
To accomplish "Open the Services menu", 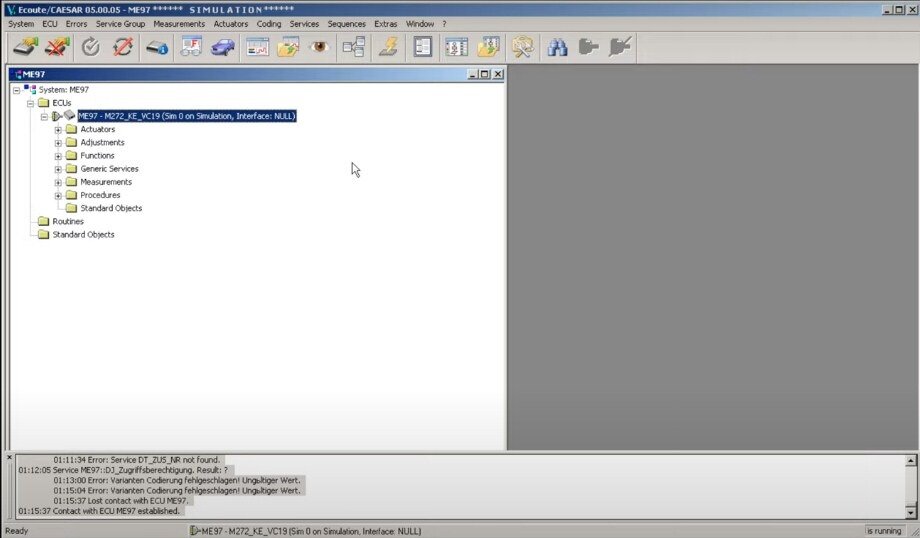I will pyautogui.click(x=304, y=24).
